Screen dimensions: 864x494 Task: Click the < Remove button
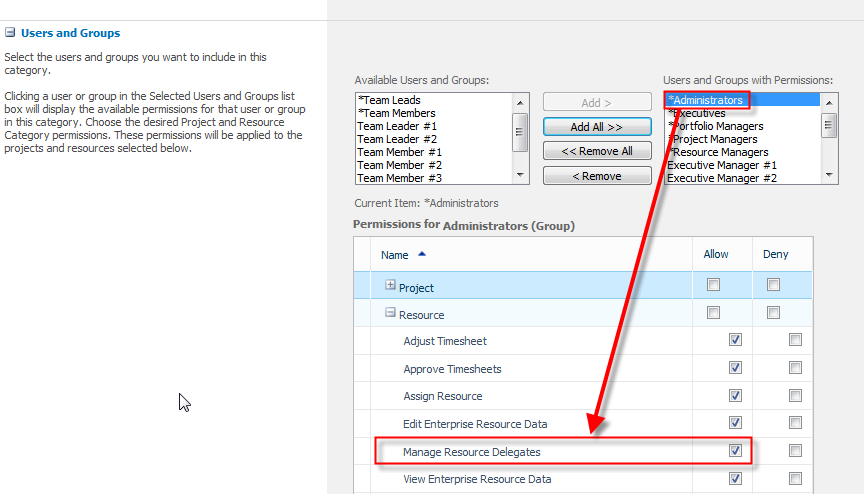click(596, 176)
